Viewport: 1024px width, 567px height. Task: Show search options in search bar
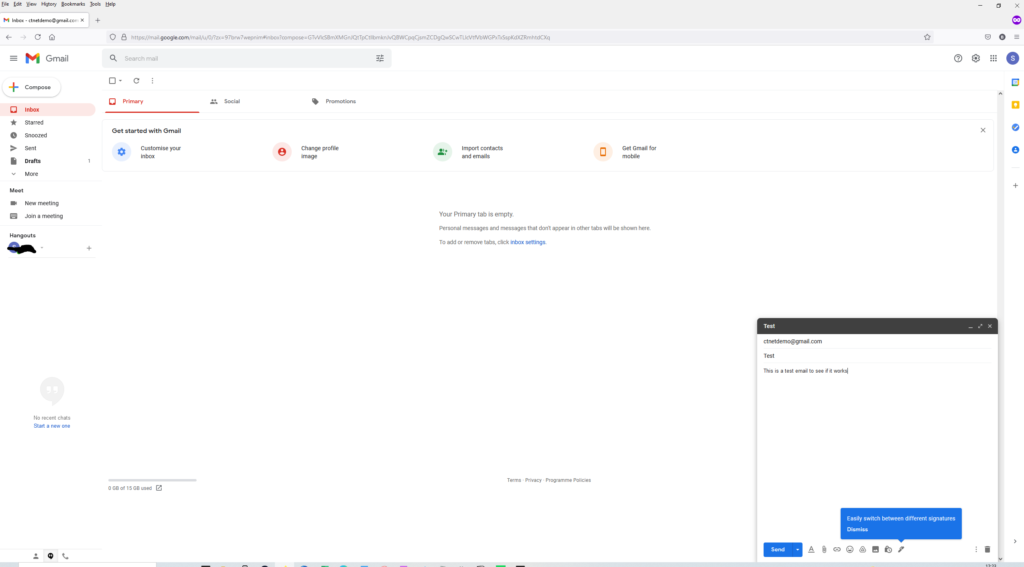pos(380,58)
